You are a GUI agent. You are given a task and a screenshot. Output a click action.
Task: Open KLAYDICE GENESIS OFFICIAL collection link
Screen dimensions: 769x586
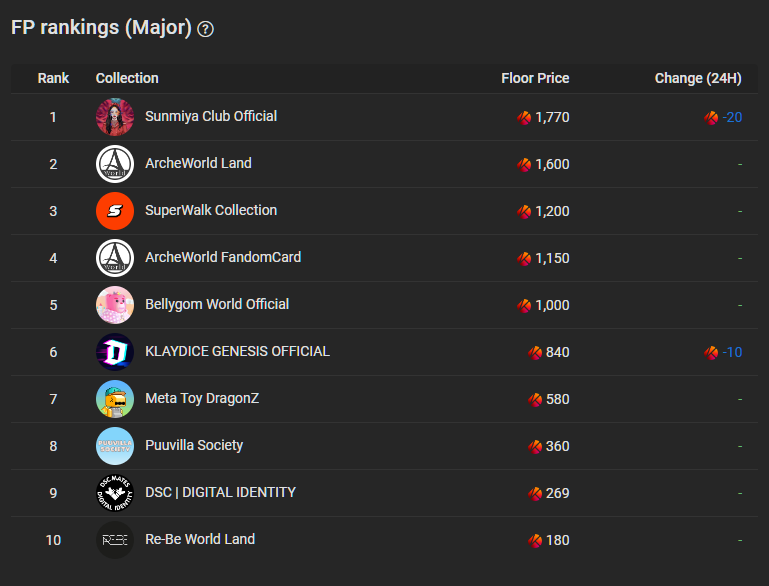click(237, 352)
